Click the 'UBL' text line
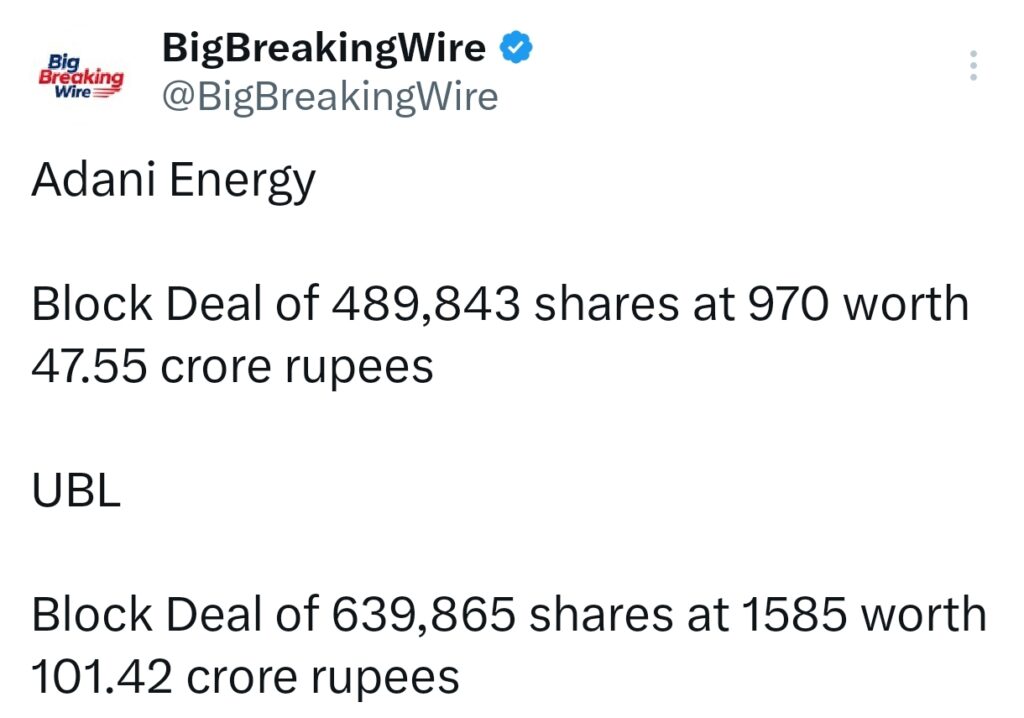This screenshot has height=718, width=1024. point(75,489)
